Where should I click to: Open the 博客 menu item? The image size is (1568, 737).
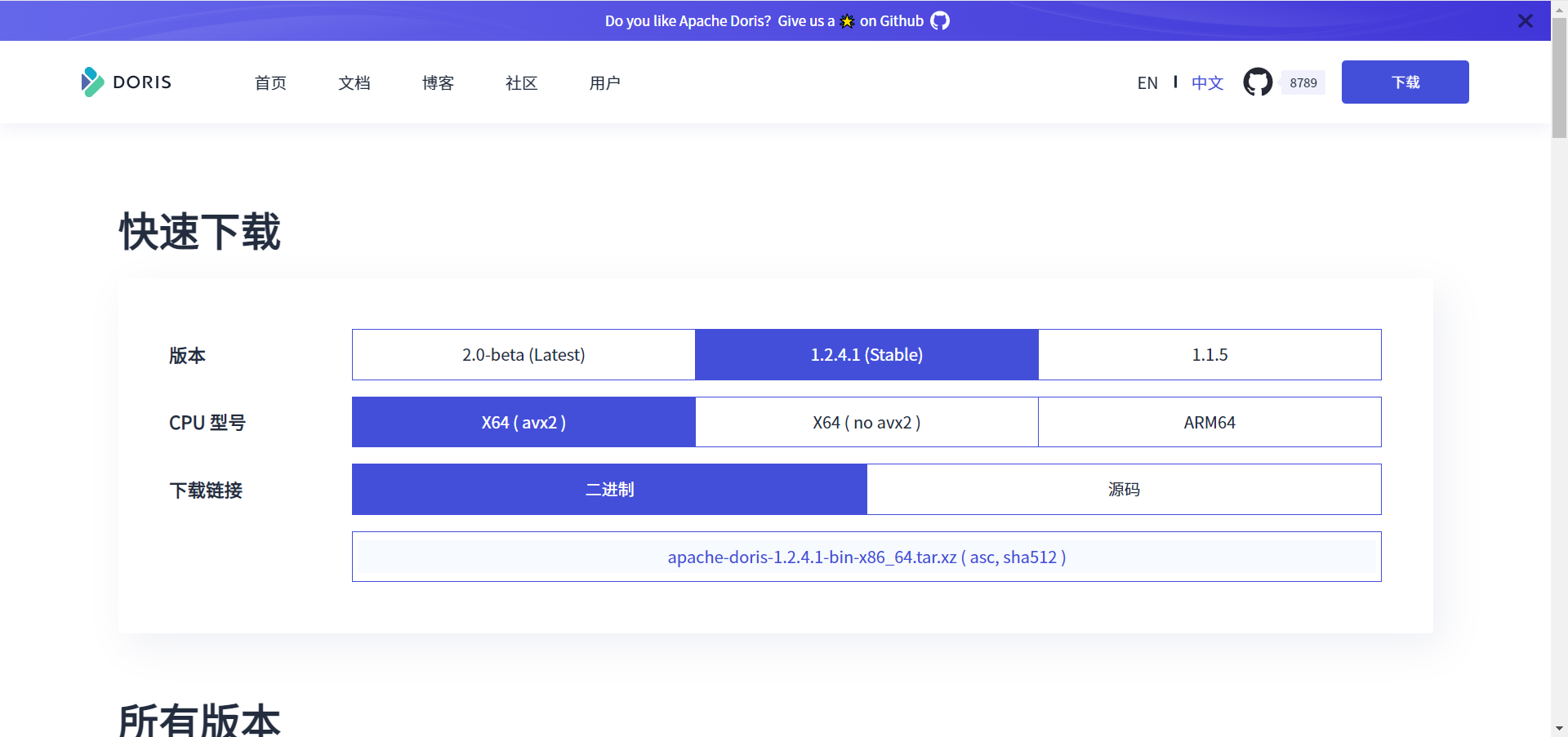coord(438,82)
